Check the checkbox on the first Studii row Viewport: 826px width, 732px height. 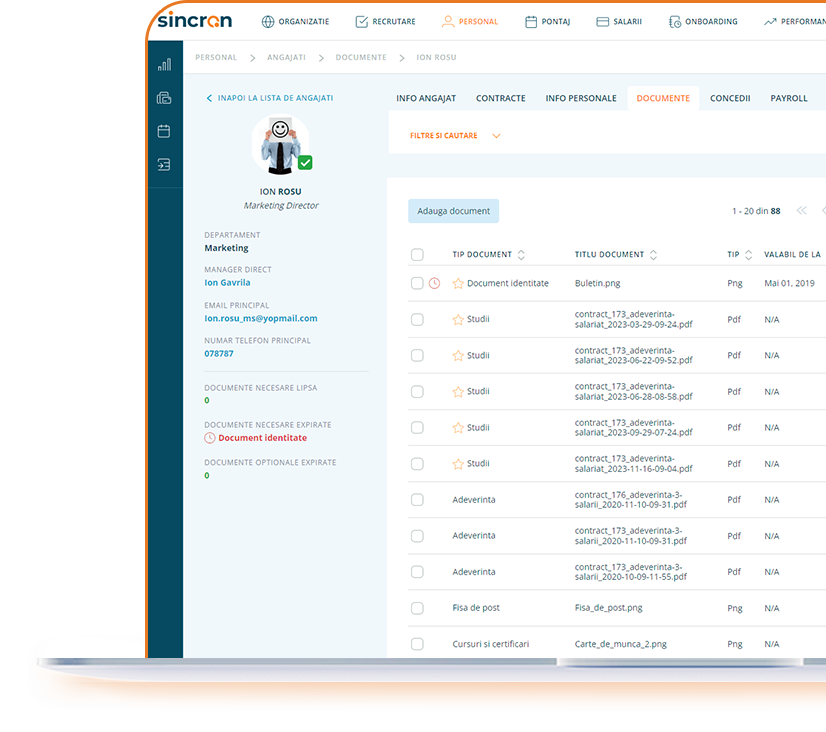pyautogui.click(x=417, y=319)
